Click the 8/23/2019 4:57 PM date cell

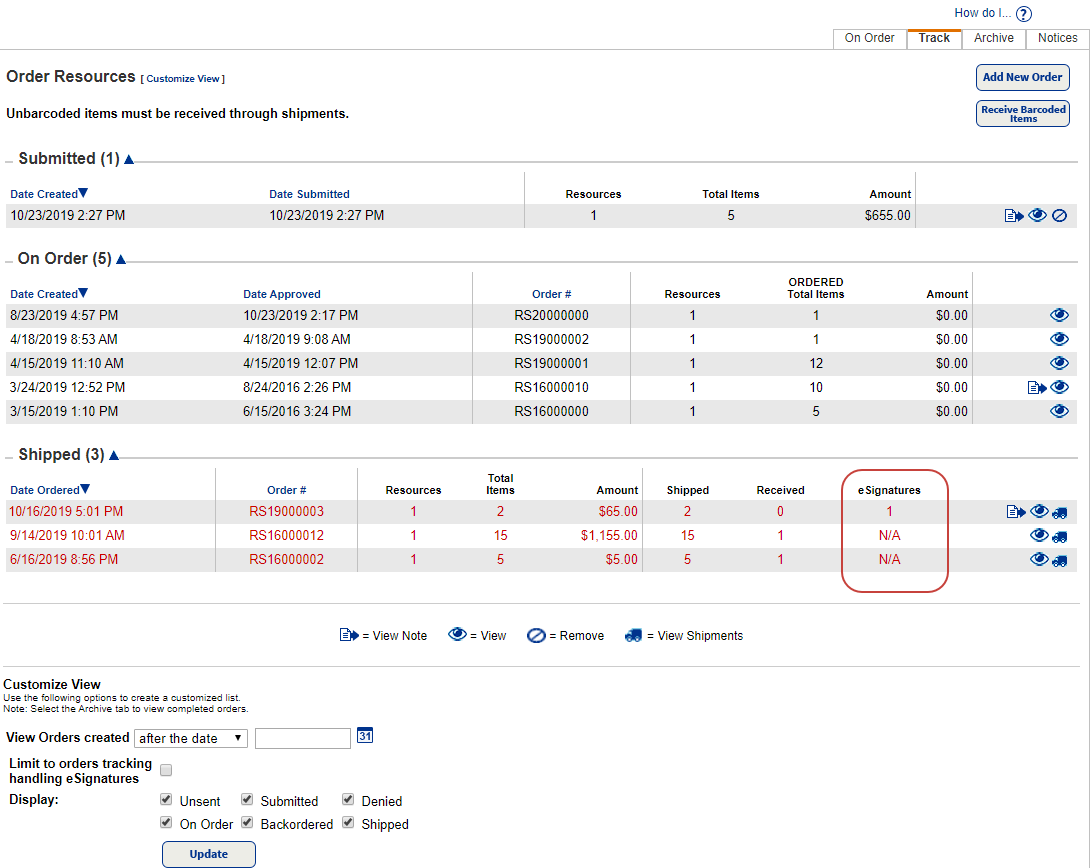64,316
